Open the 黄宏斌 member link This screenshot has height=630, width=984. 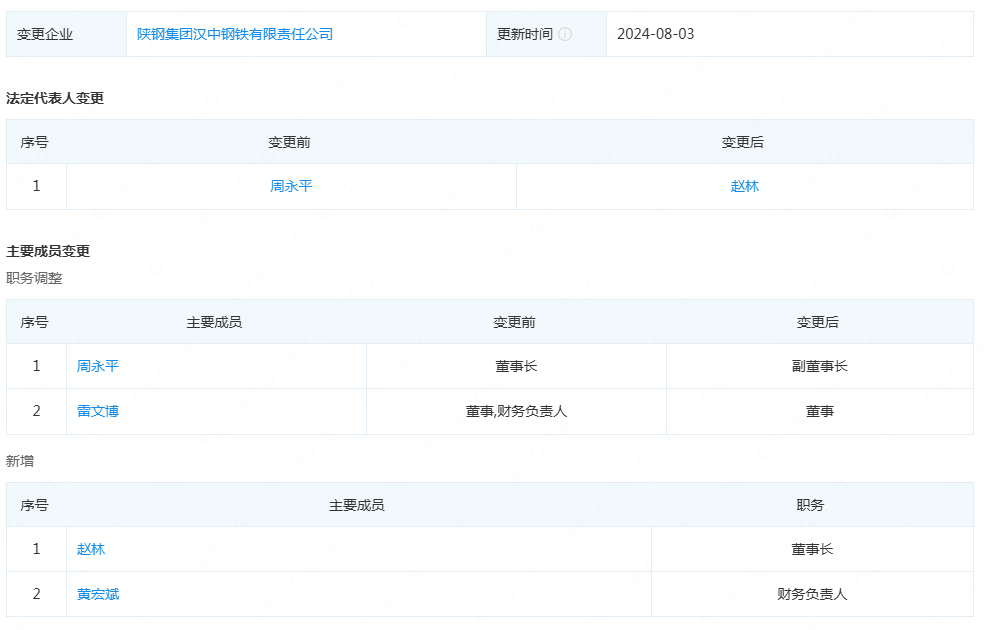click(98, 594)
